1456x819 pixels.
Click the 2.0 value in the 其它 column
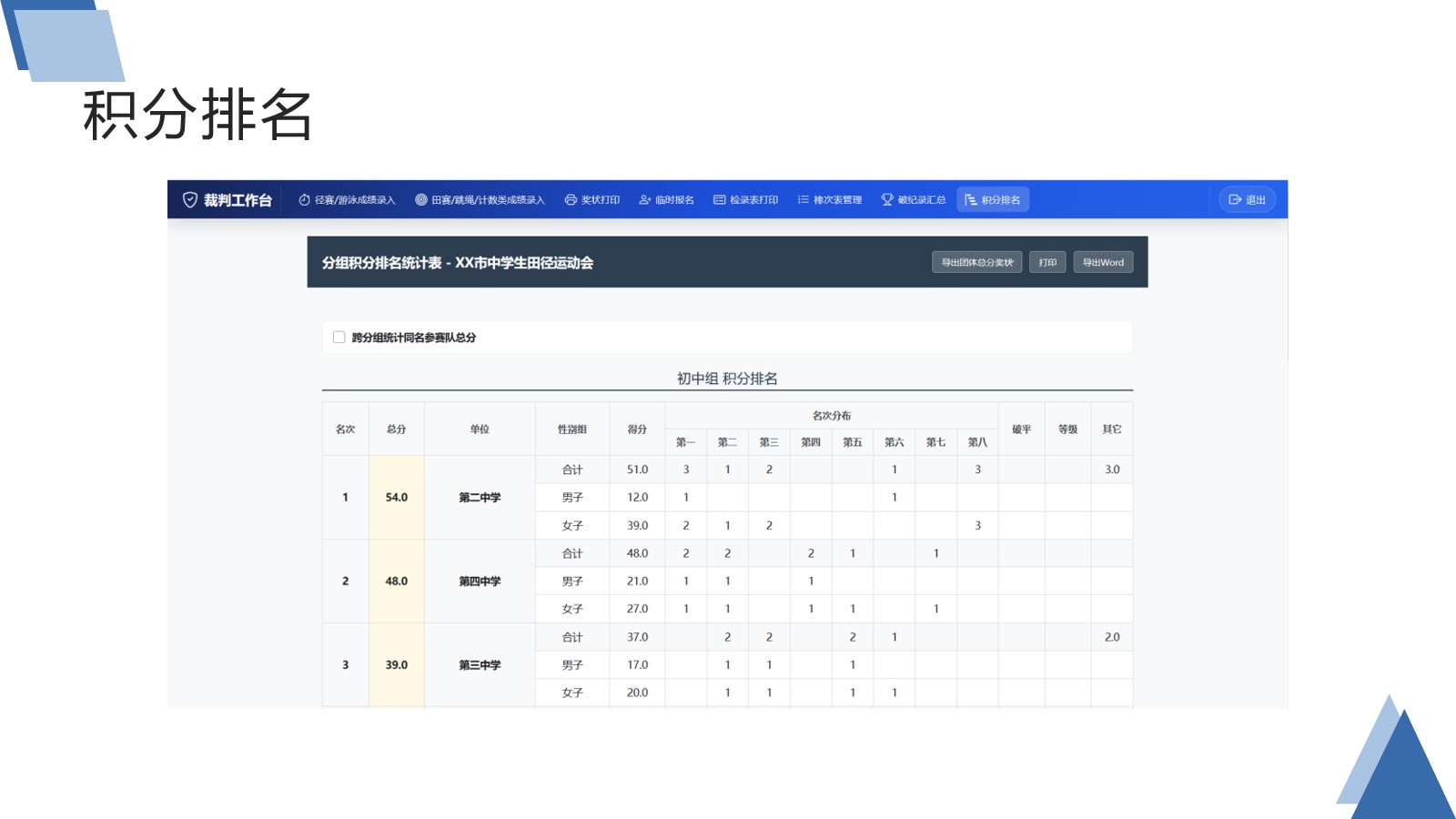(1112, 637)
